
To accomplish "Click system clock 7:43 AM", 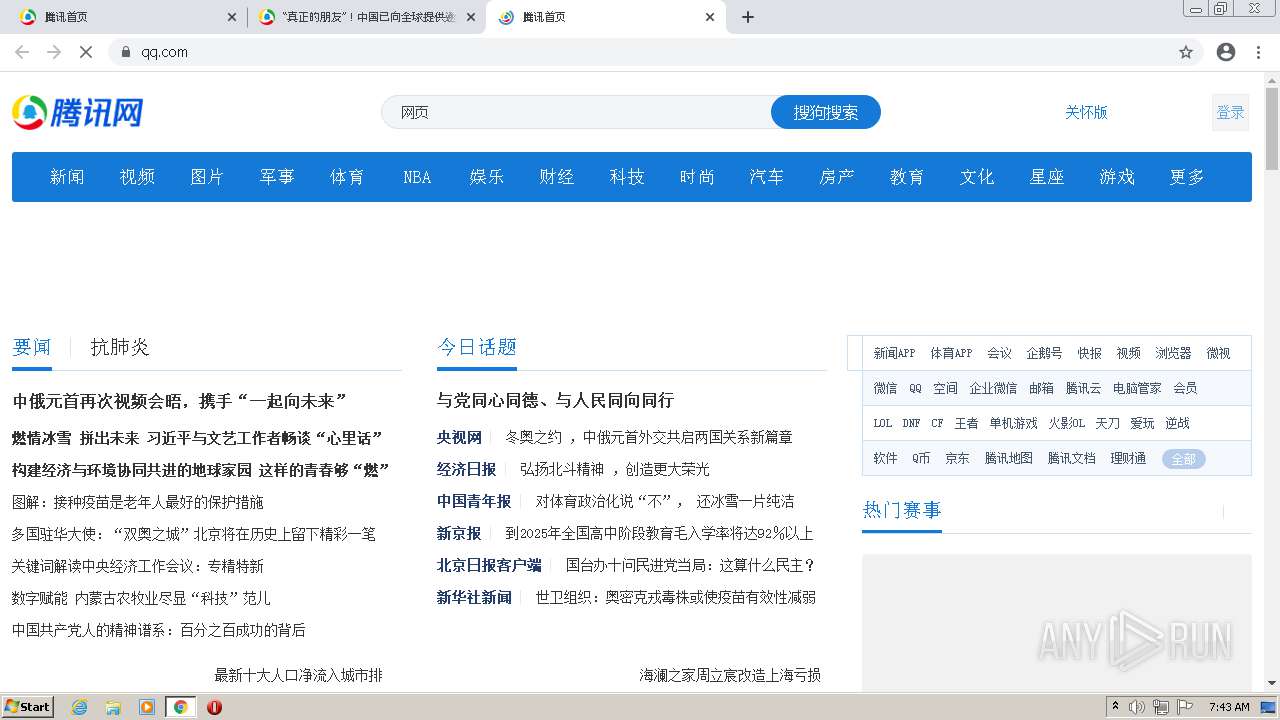I will [x=1229, y=707].
